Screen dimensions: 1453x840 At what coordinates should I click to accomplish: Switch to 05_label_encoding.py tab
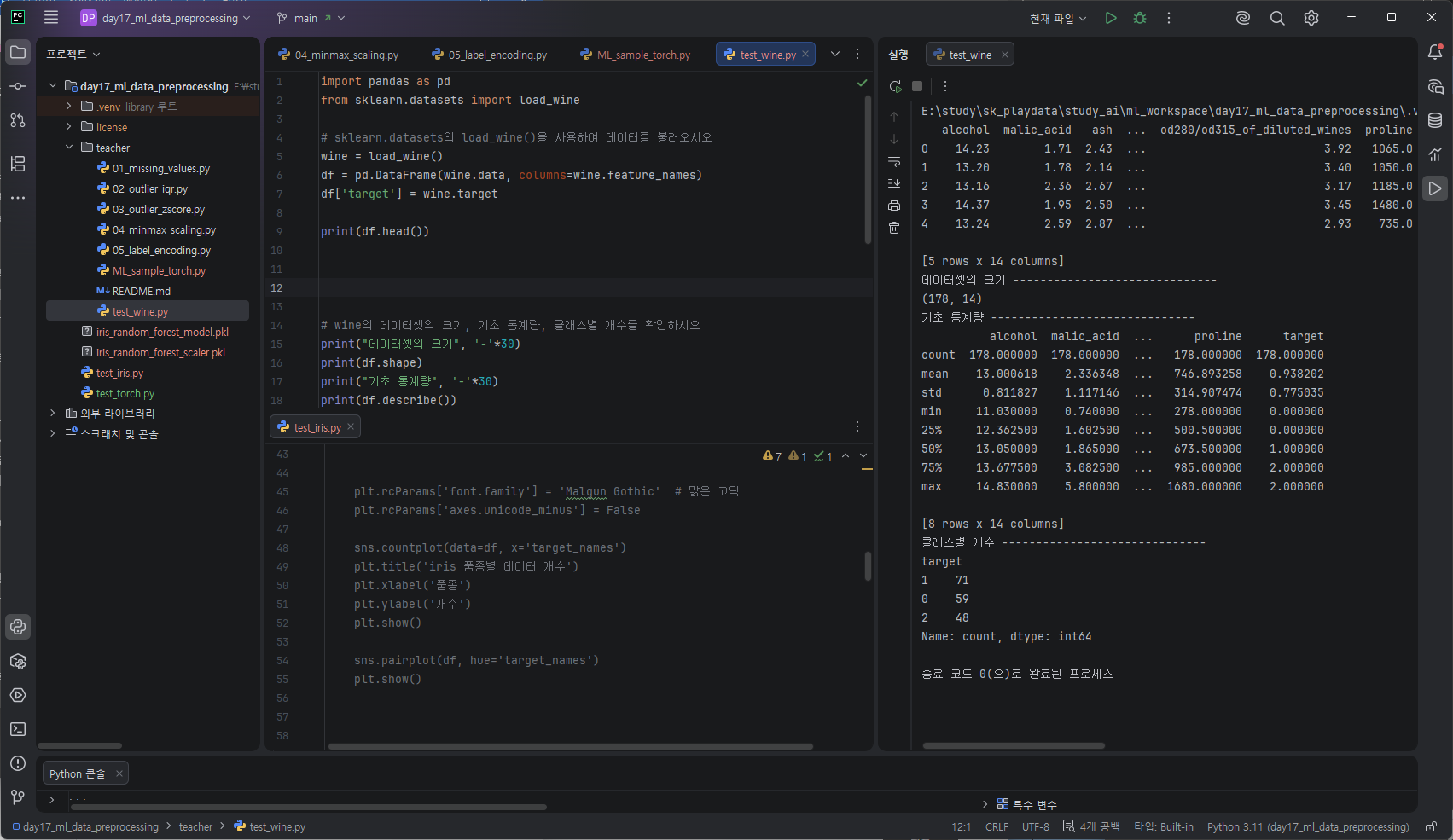click(490, 55)
